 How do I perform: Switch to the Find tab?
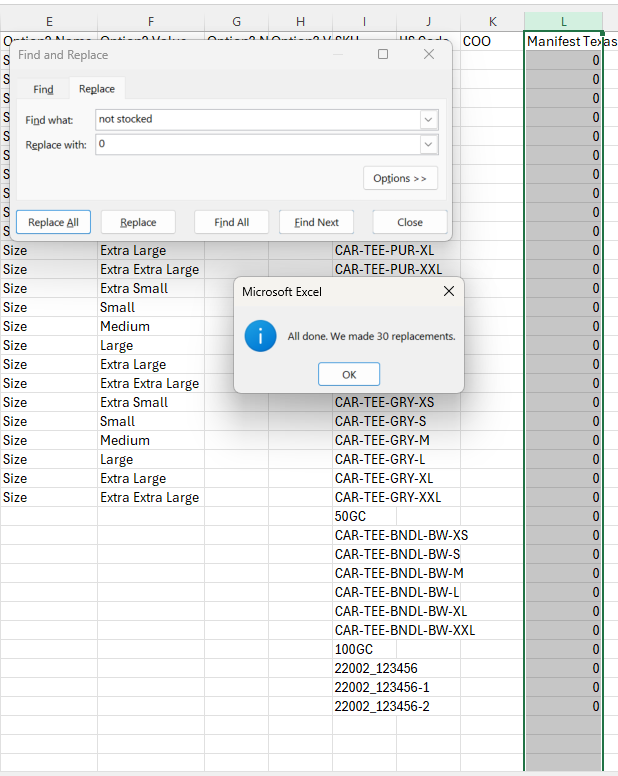point(43,89)
